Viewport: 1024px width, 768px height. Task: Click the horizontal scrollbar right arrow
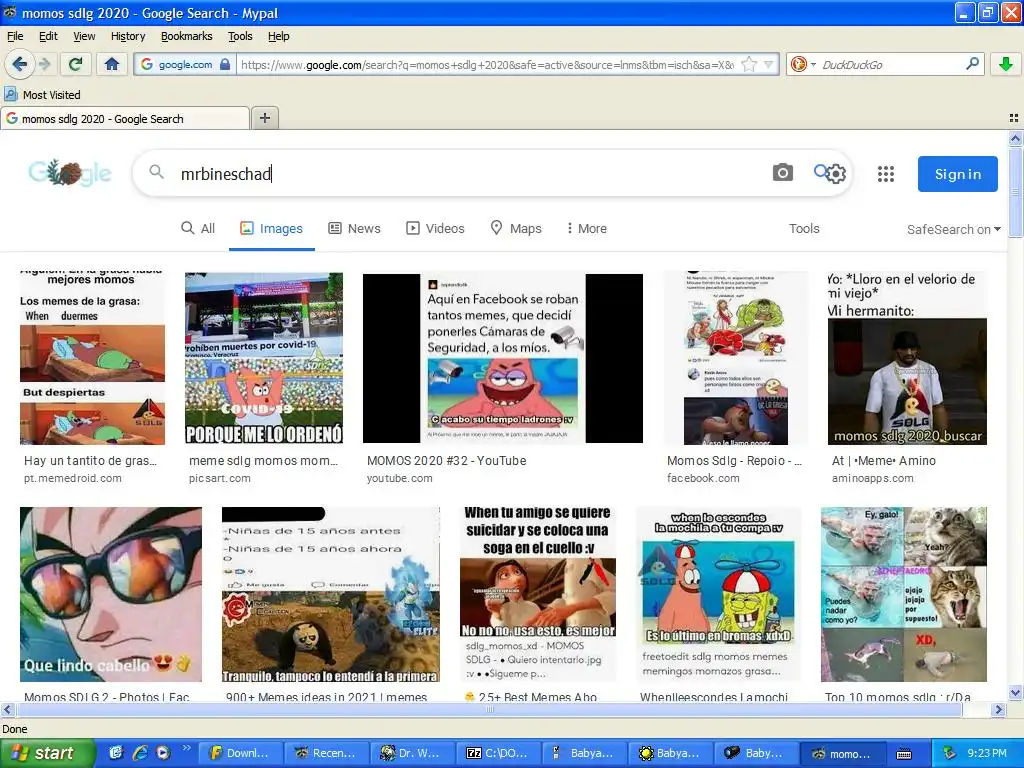coord(999,709)
